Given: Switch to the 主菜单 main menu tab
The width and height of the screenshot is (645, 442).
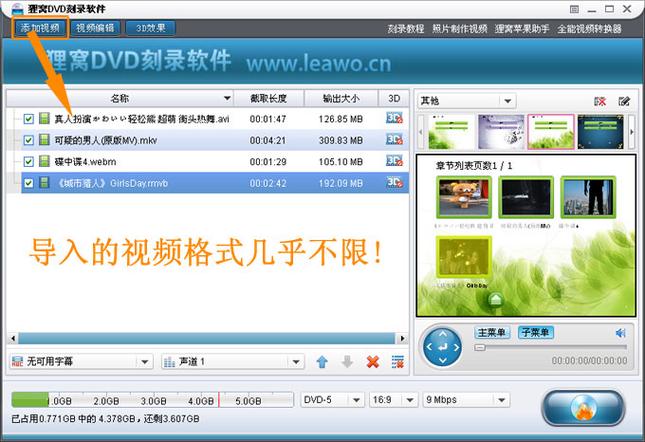Looking at the screenshot, I should pos(492,332).
